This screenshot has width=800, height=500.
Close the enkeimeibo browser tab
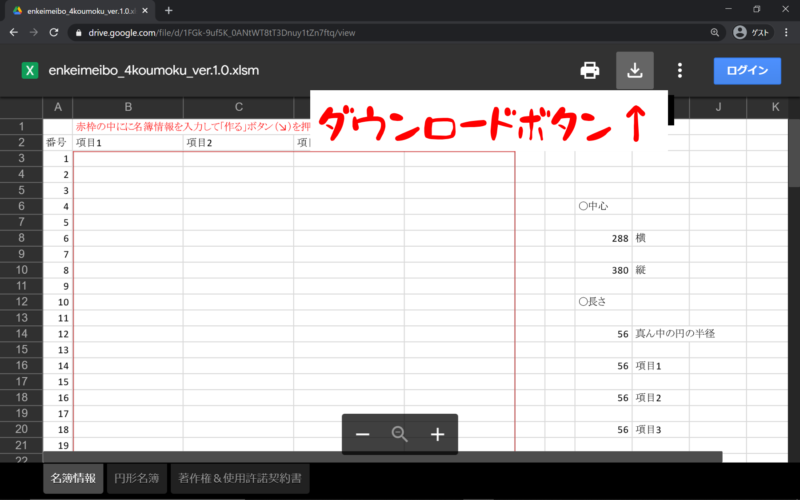146,10
